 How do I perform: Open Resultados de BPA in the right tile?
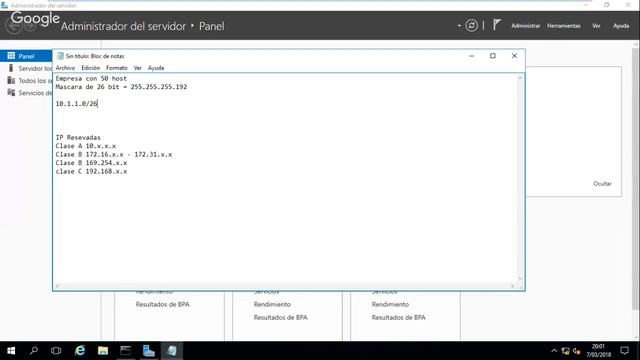pyautogui.click(x=398, y=318)
